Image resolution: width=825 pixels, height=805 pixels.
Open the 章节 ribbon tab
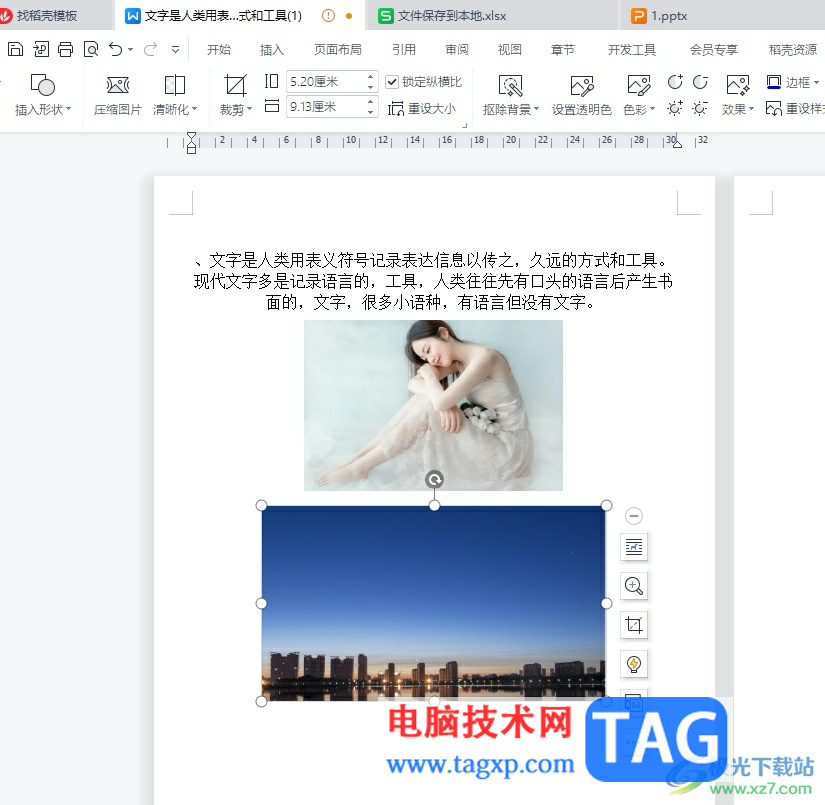coord(562,49)
